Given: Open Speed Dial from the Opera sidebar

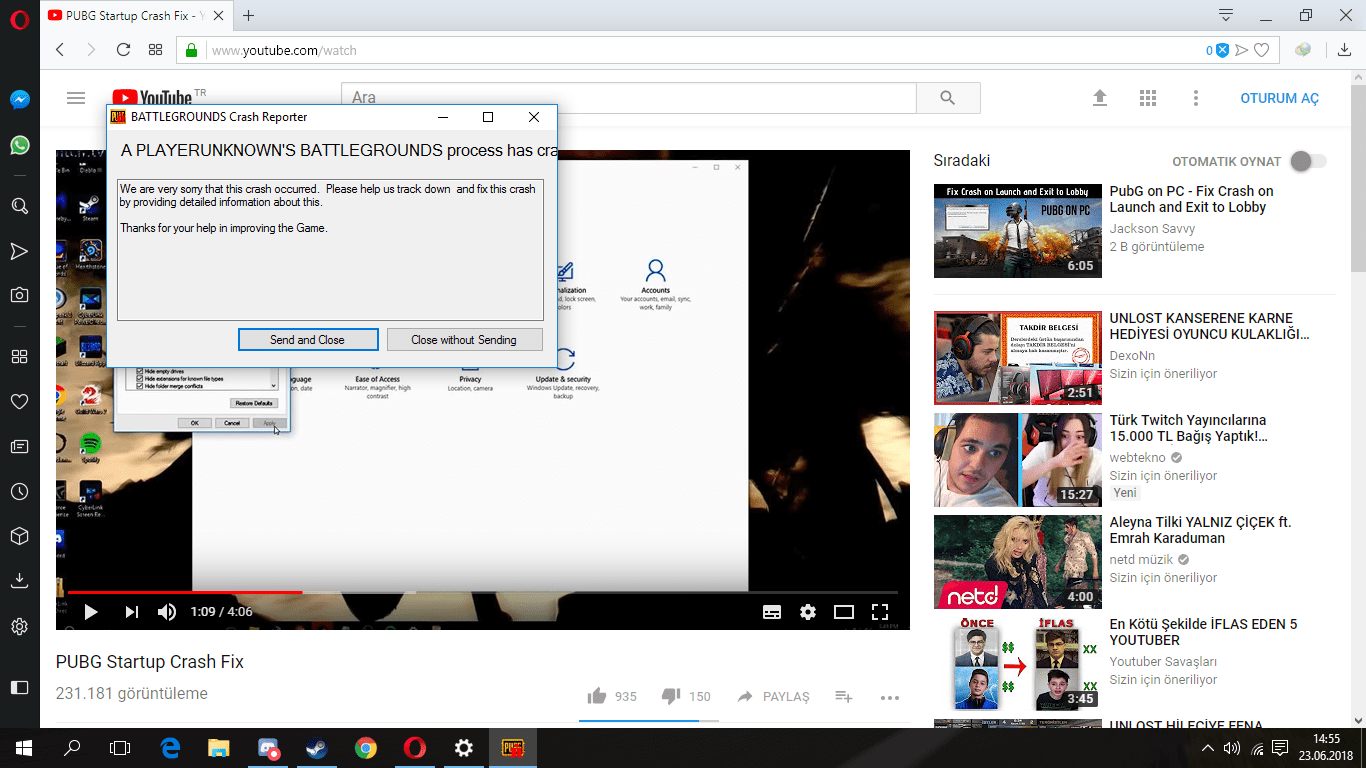Looking at the screenshot, I should 19,356.
